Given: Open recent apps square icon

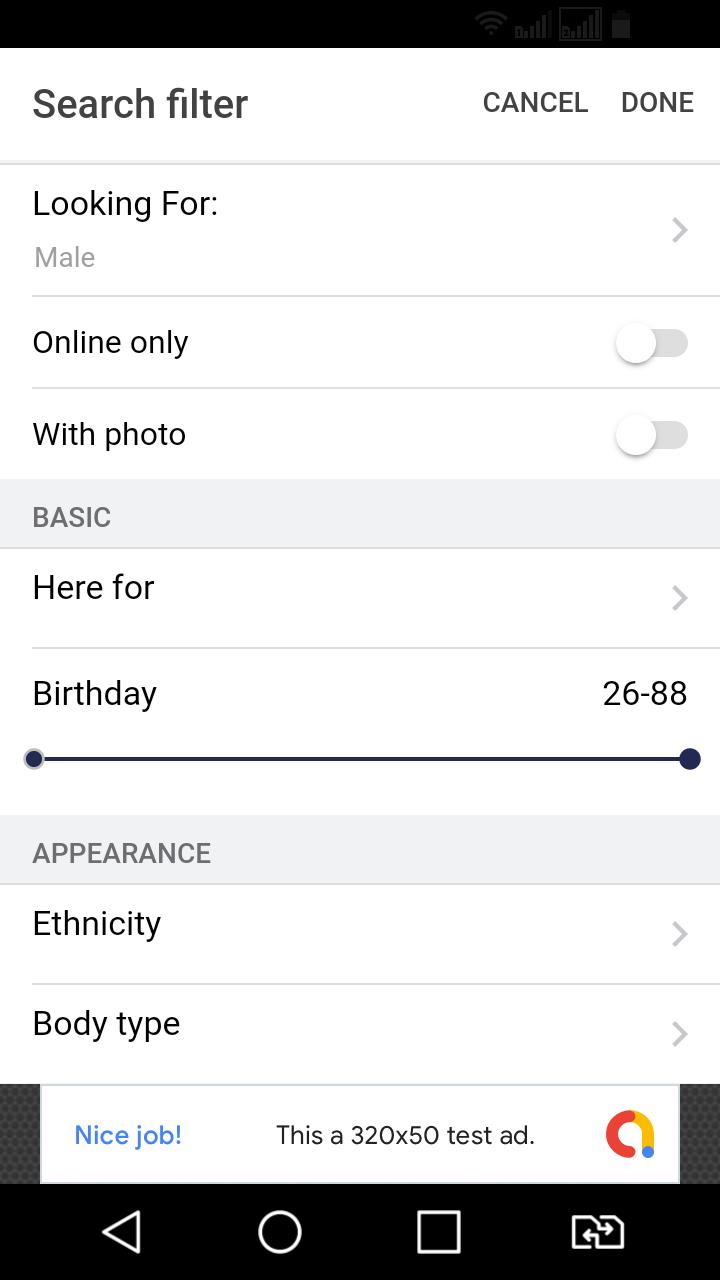Looking at the screenshot, I should coord(438,1232).
